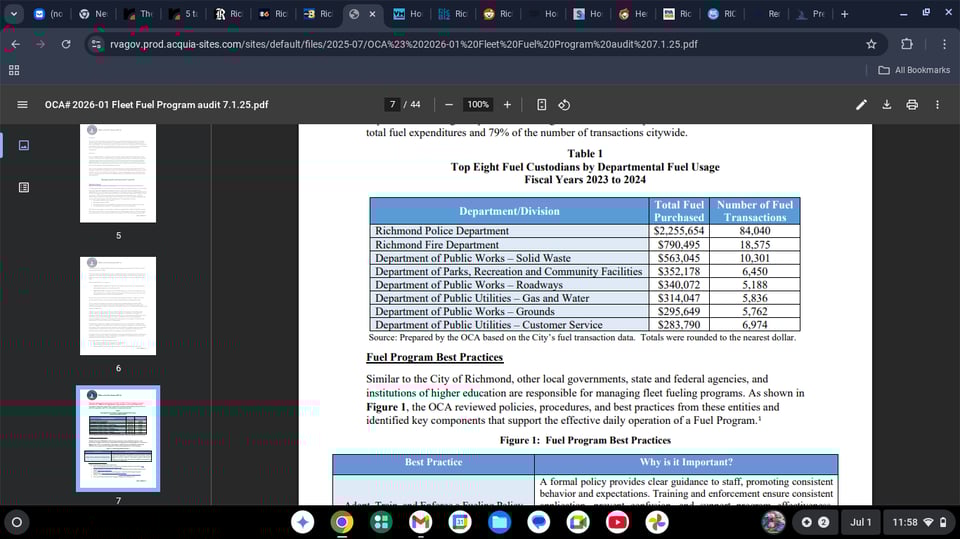Open Google Photos from the shelf

(657, 522)
